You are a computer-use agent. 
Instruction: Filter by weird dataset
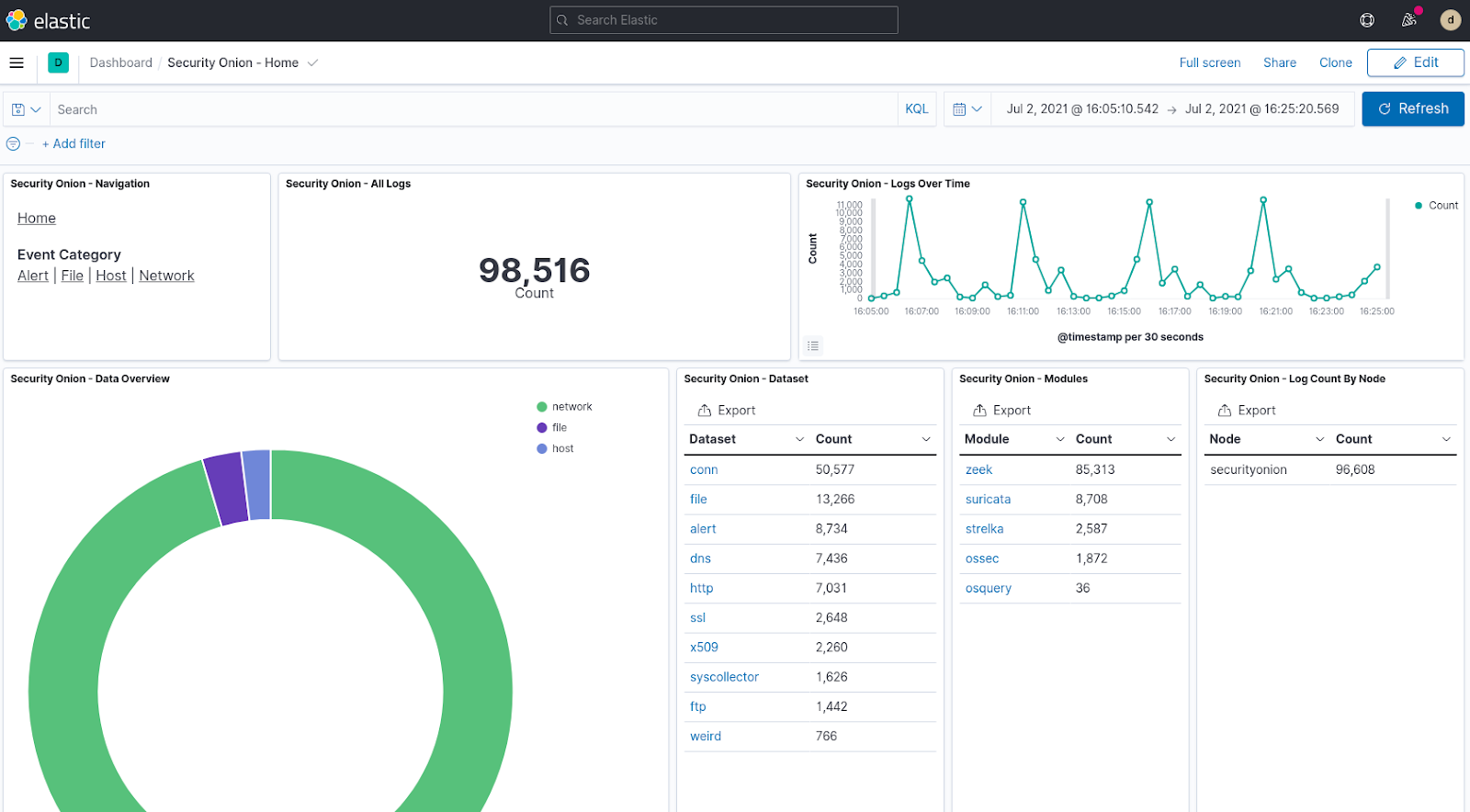(x=706, y=737)
